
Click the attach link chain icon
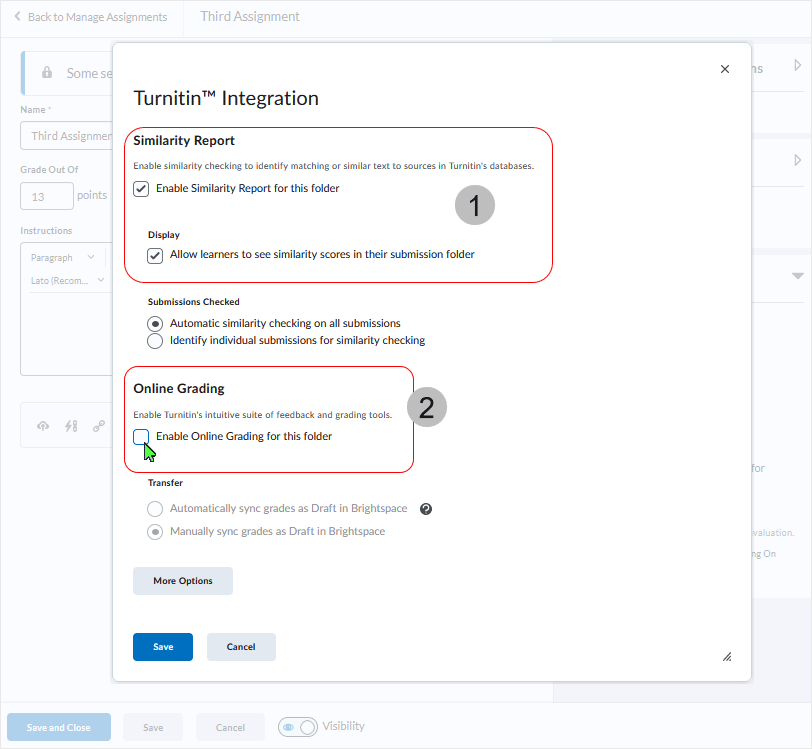tap(99, 426)
